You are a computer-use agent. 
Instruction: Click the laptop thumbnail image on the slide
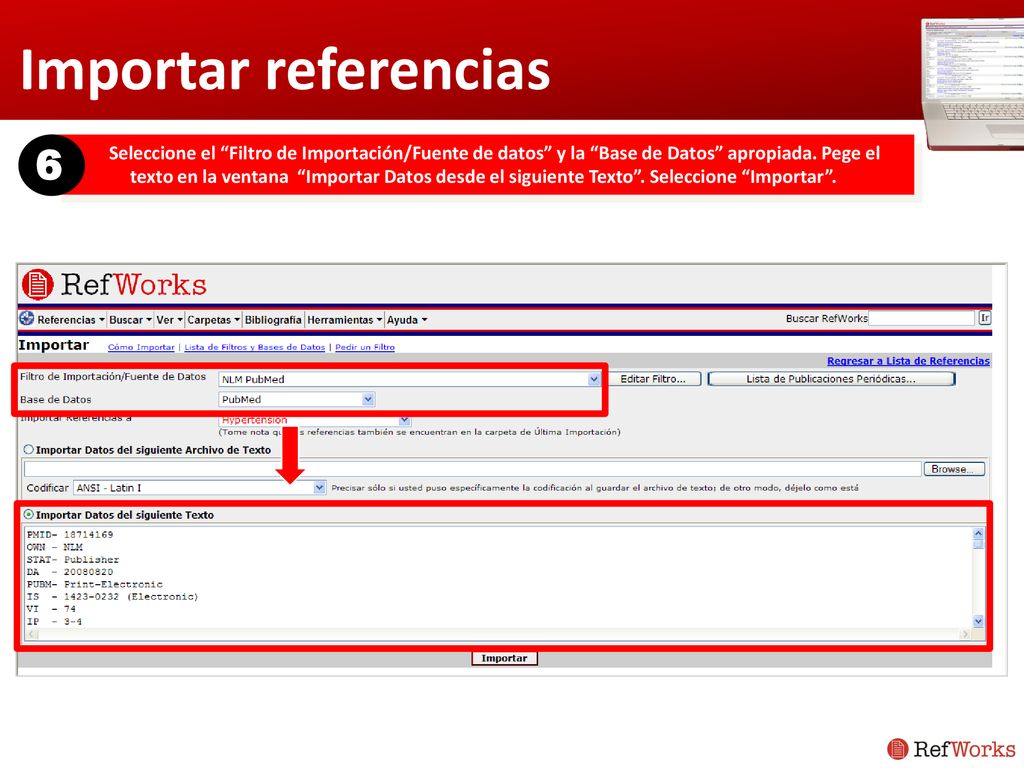click(972, 84)
